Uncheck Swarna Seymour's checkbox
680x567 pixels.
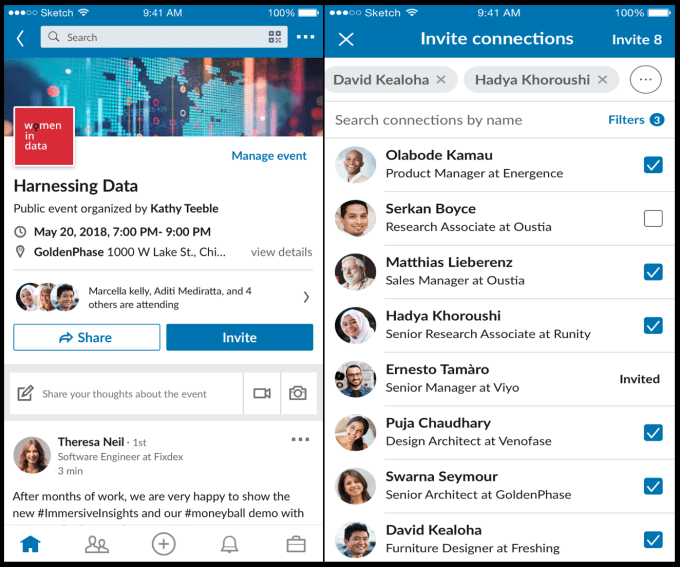point(653,486)
